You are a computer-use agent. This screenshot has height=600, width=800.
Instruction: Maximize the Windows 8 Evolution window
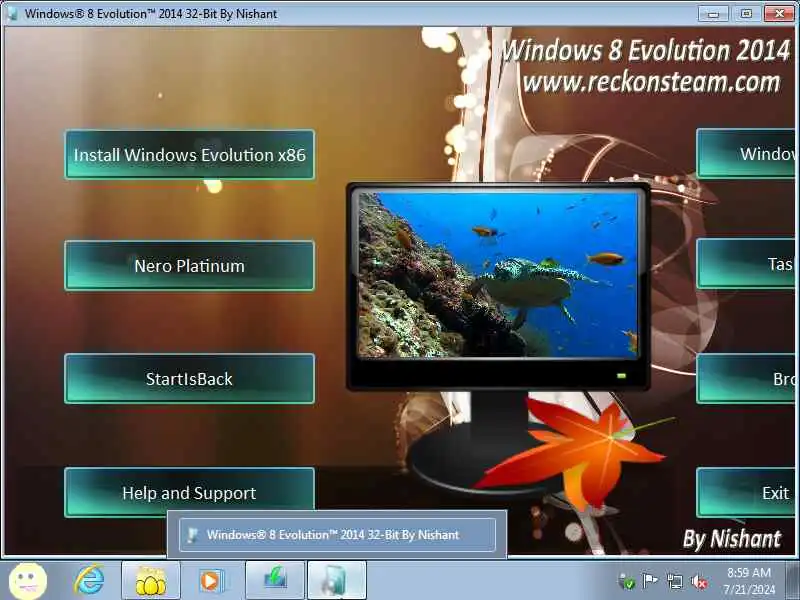click(746, 14)
